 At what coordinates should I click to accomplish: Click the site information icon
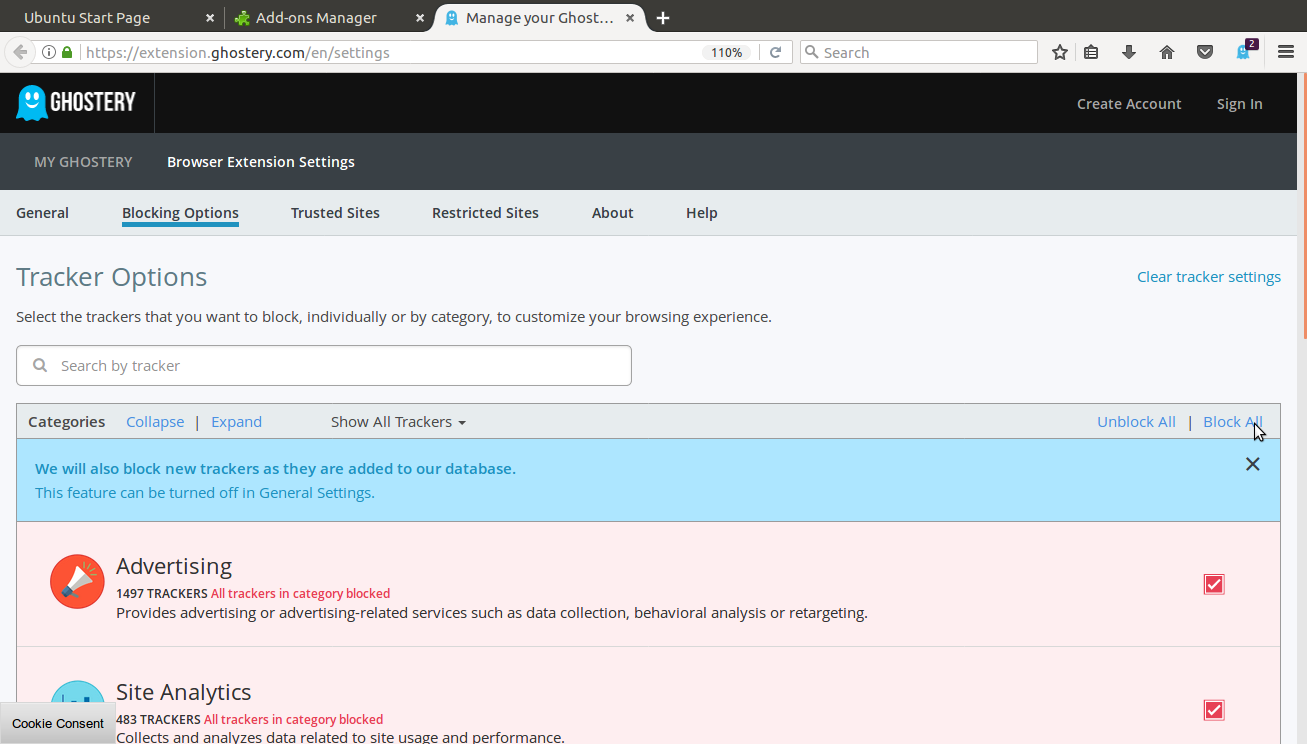coord(48,52)
